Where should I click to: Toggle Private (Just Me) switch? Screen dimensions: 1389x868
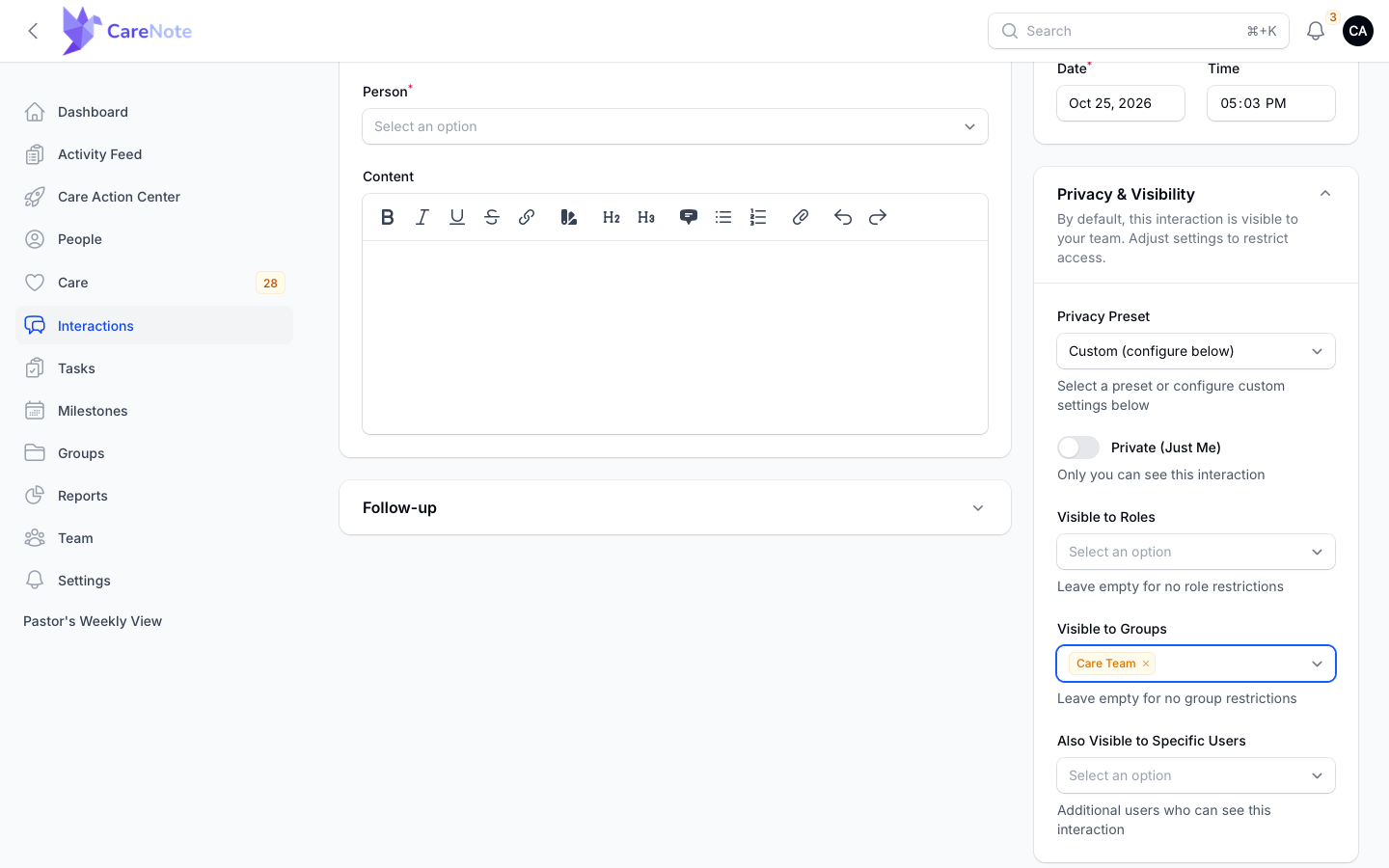[x=1078, y=448]
